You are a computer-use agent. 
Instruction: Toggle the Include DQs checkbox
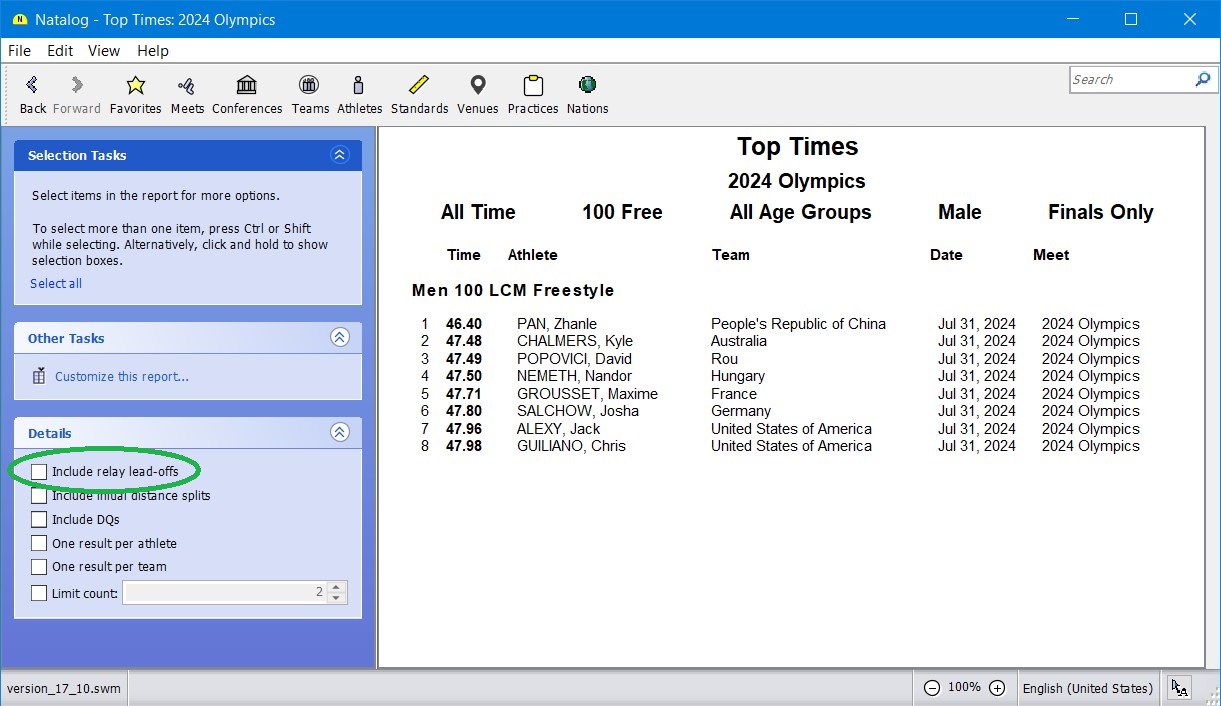[x=39, y=519]
